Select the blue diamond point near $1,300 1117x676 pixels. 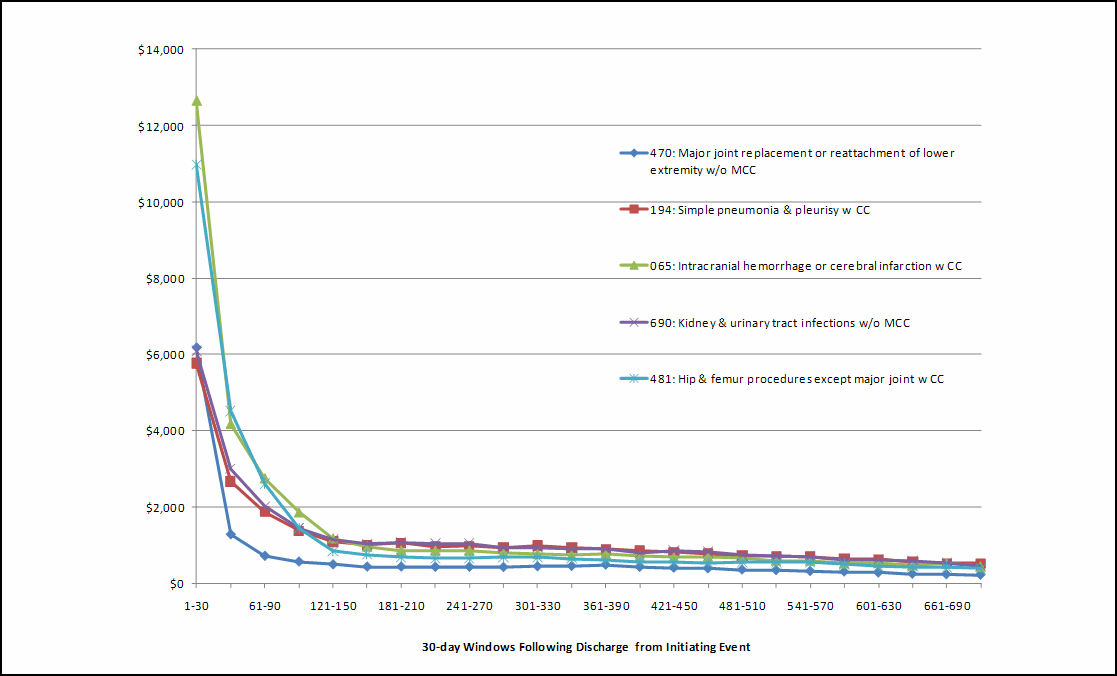tap(231, 534)
